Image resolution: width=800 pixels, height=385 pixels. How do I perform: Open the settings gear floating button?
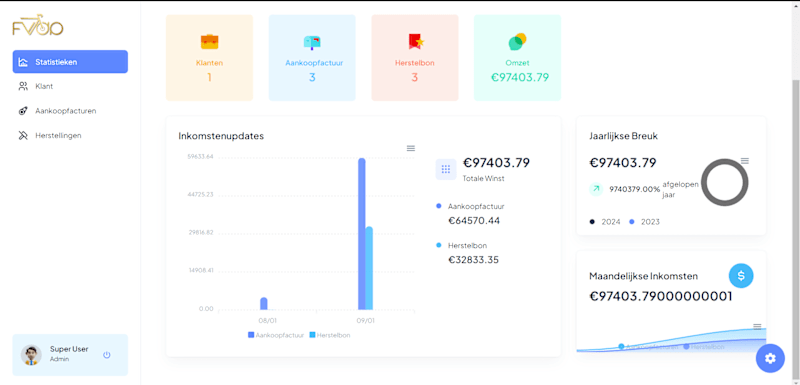(770, 358)
